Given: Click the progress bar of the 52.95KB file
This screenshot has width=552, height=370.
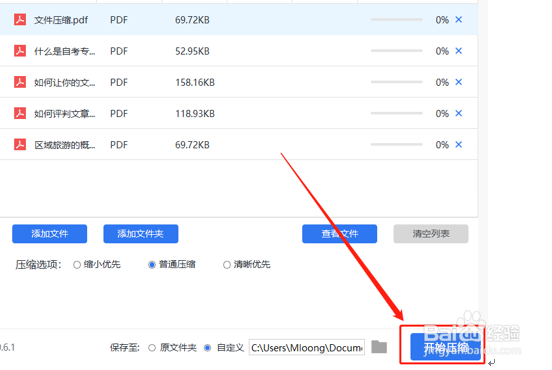Looking at the screenshot, I should (396, 51).
